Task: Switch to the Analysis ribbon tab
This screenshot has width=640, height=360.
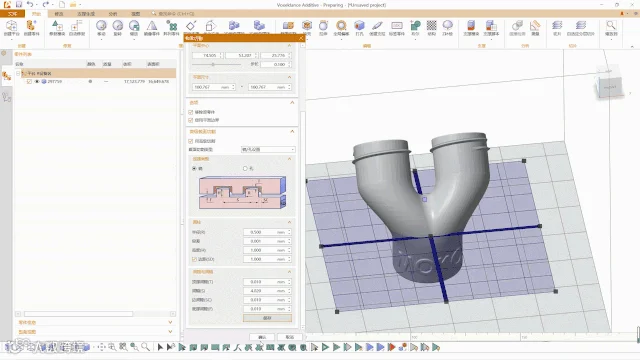Action: click(113, 13)
